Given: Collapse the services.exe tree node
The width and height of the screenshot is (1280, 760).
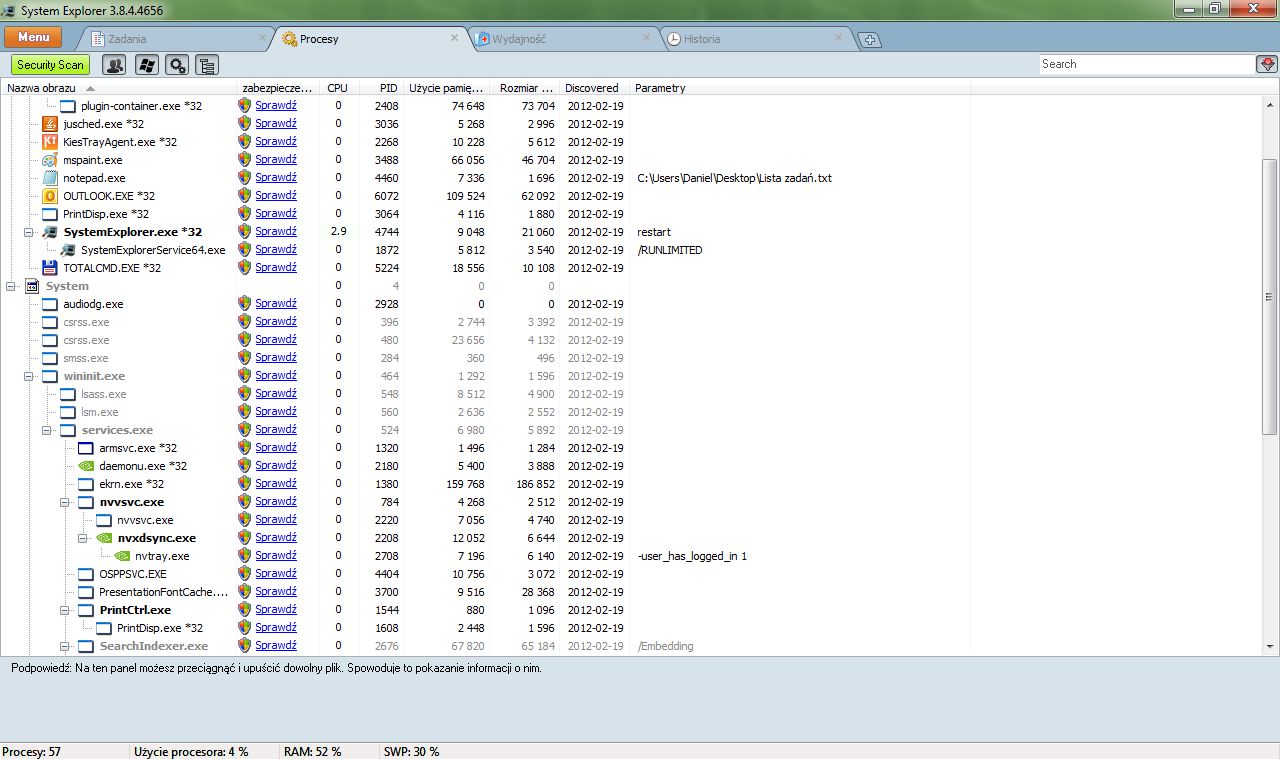Looking at the screenshot, I should coord(47,430).
